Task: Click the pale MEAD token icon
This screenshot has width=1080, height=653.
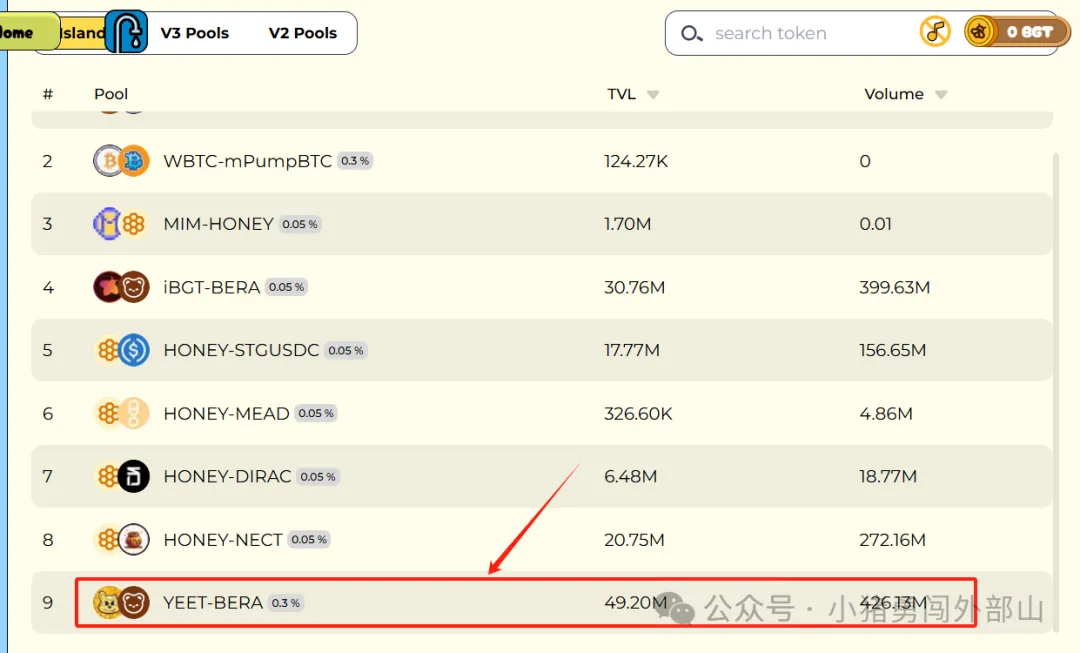Action: (134, 413)
